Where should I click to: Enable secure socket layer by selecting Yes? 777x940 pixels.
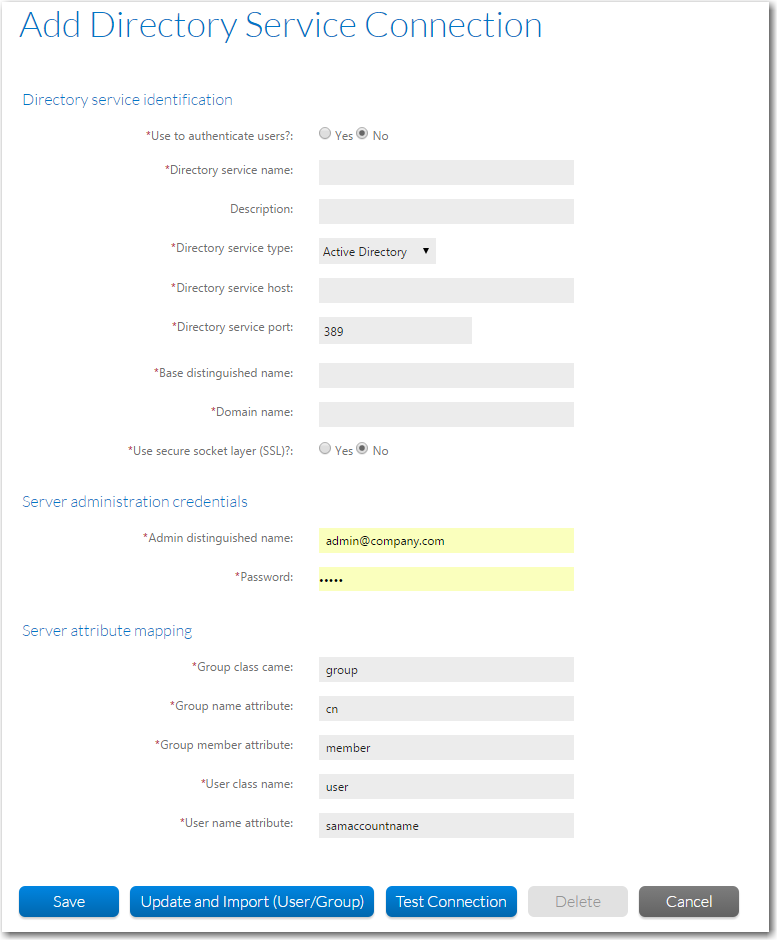pos(324,448)
